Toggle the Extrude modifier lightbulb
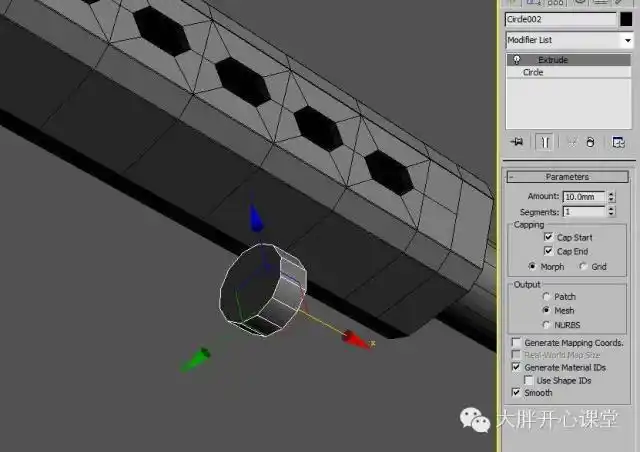The image size is (640, 452). click(516, 60)
